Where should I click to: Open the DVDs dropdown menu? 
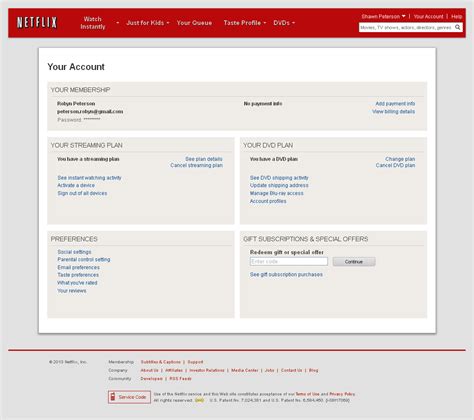[x=284, y=23]
